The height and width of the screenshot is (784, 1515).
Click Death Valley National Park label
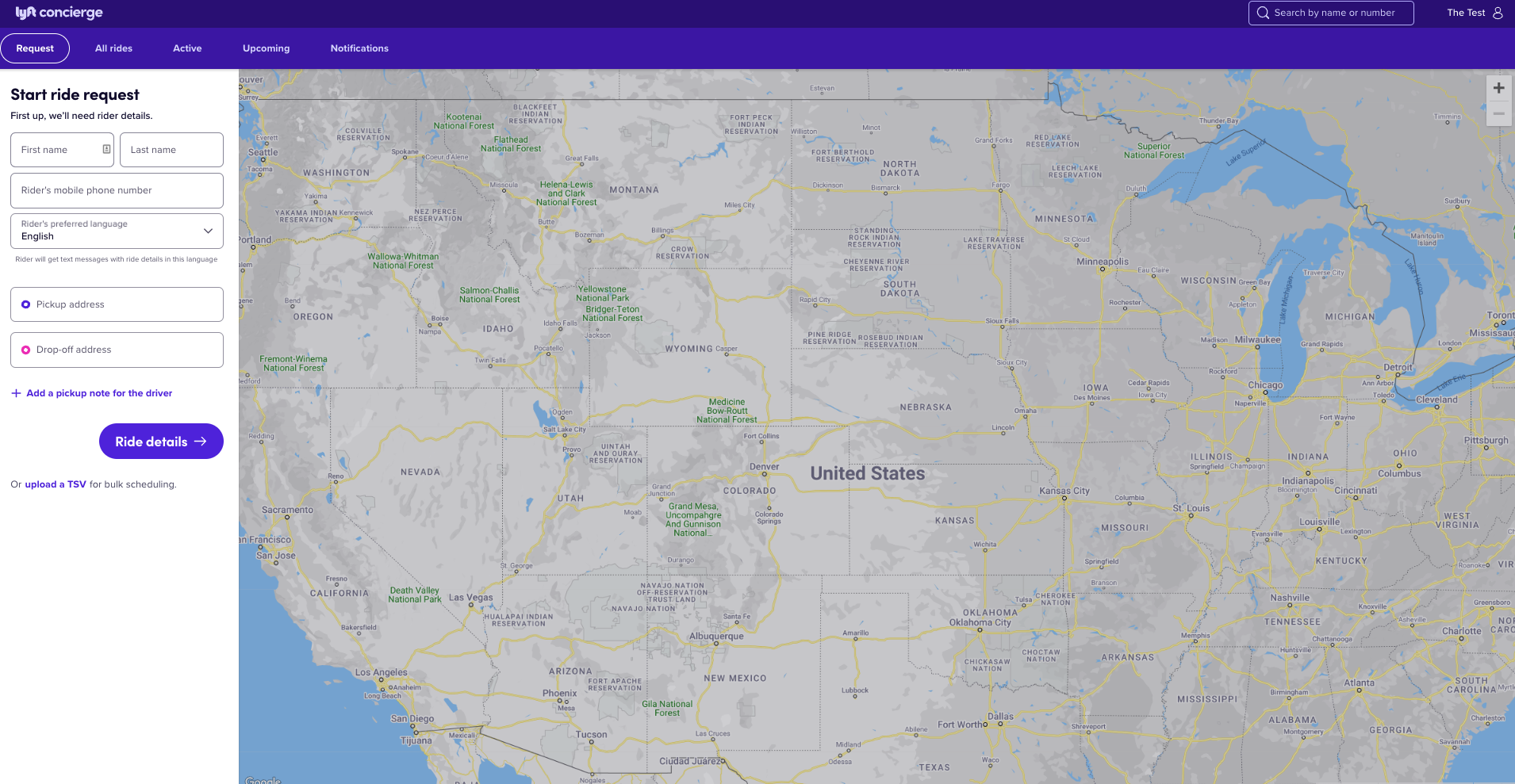coord(414,595)
